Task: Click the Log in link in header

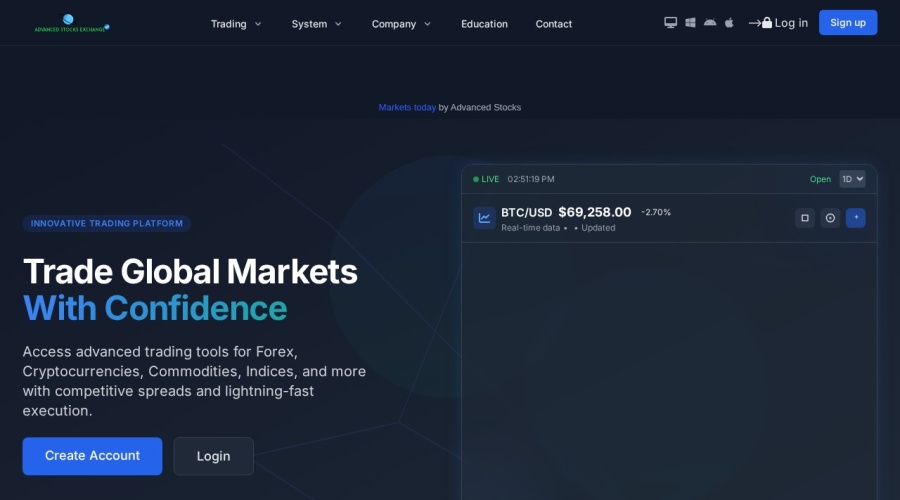Action: tap(778, 23)
